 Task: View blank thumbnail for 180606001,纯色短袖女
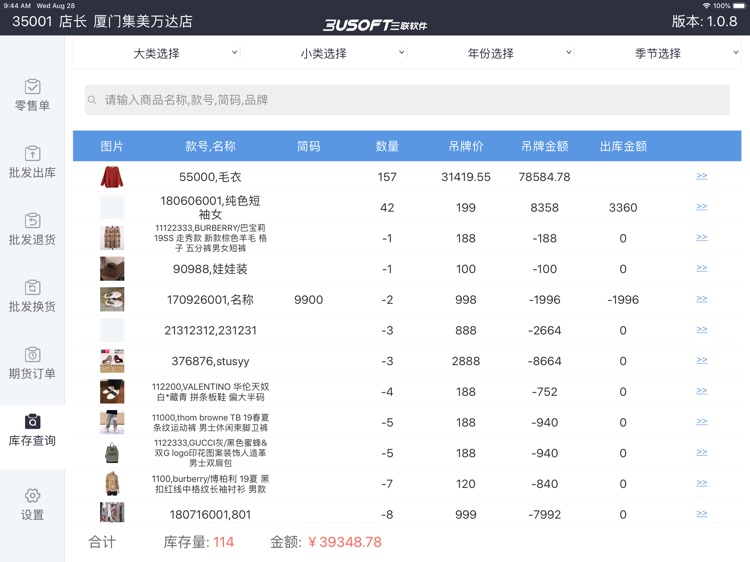coord(112,207)
